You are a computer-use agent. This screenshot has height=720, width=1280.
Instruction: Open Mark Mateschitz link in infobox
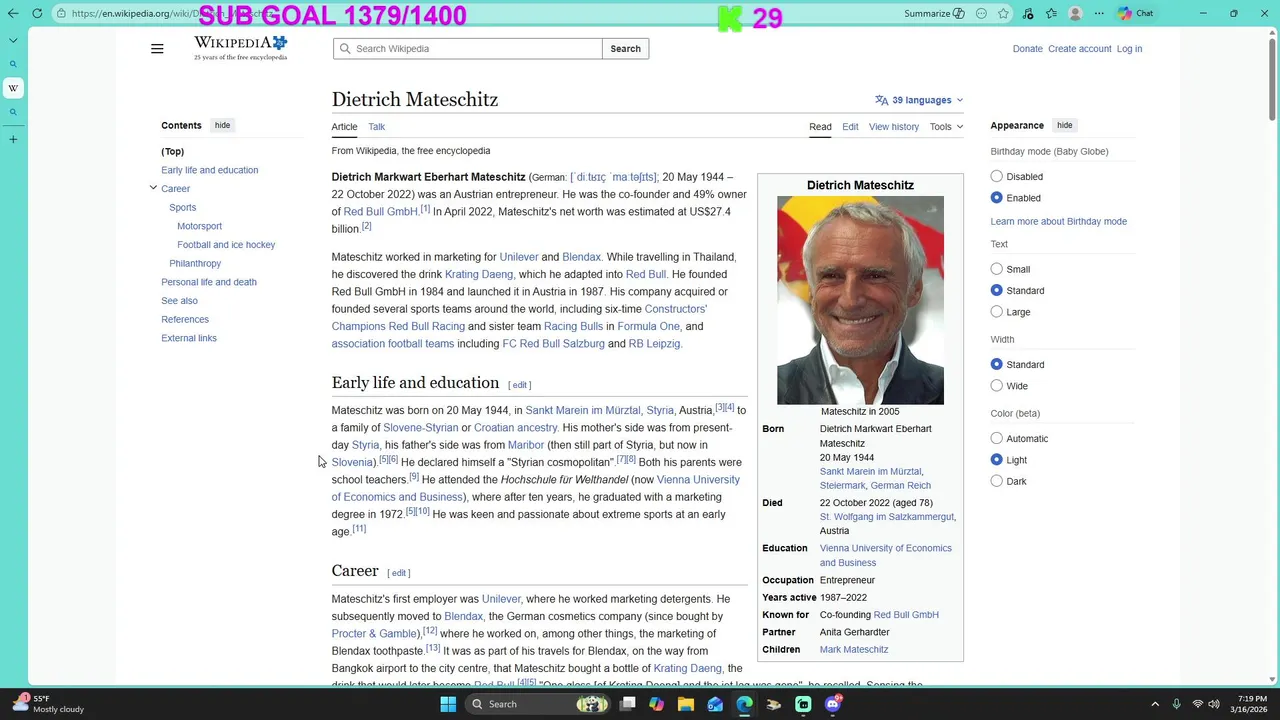pos(854,650)
